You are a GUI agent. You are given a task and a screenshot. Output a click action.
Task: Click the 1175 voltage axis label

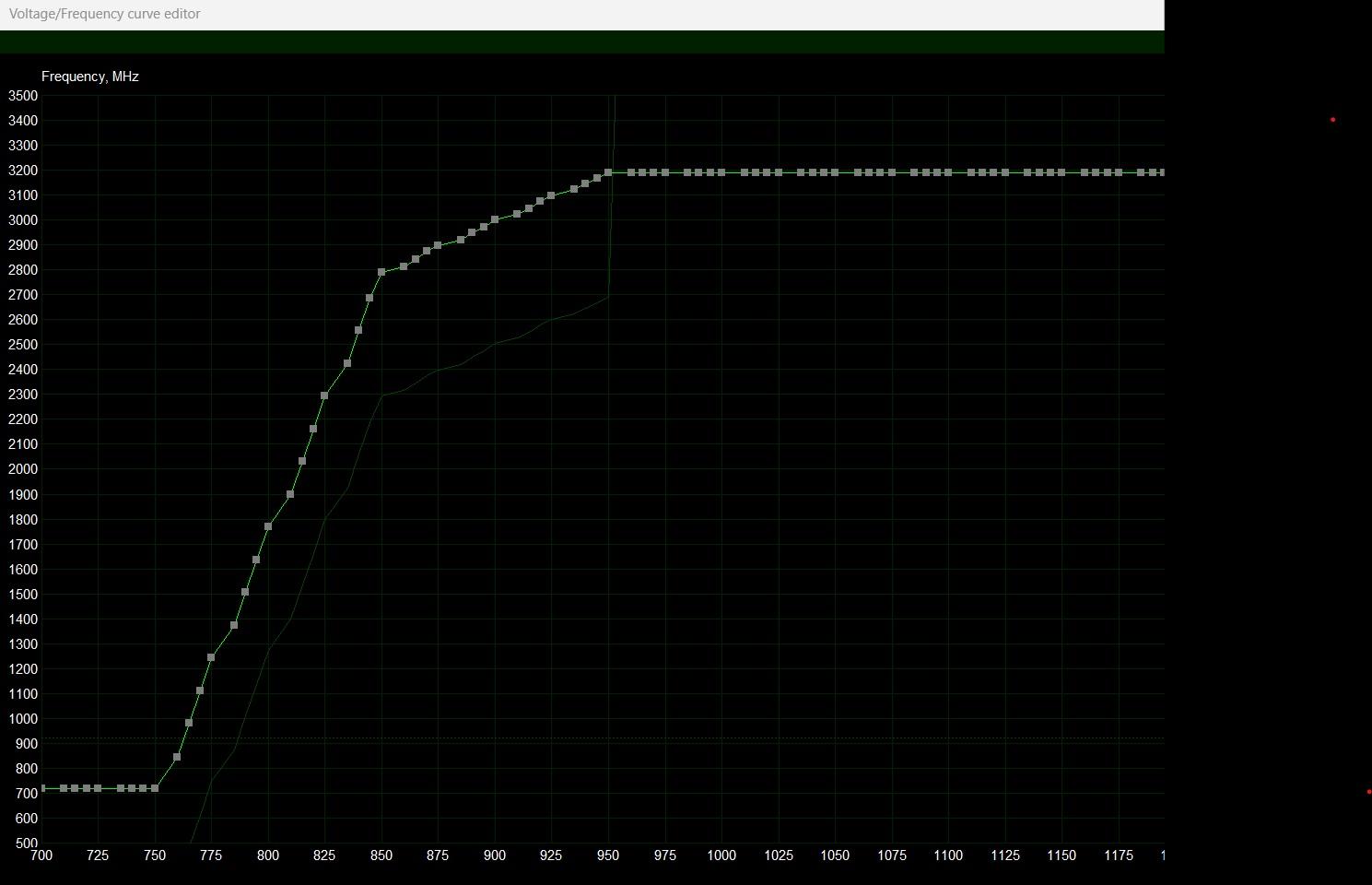[1119, 855]
